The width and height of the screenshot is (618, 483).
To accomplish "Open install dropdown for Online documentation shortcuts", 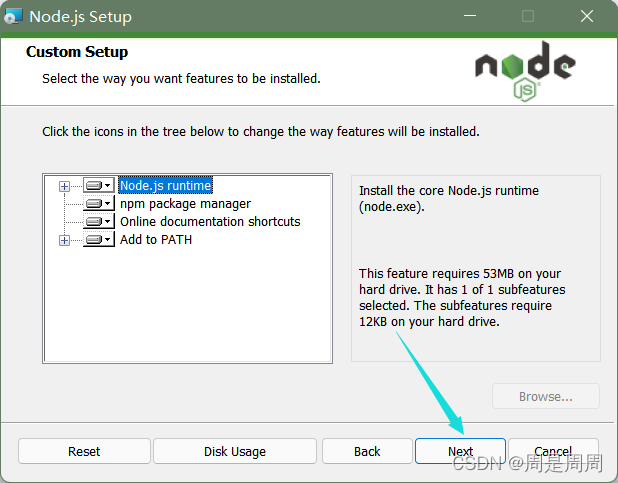I will 99,222.
